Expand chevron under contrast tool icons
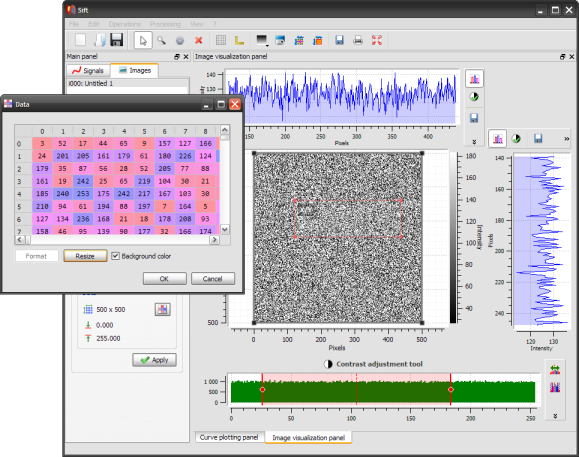The image size is (579, 457). click(555, 416)
